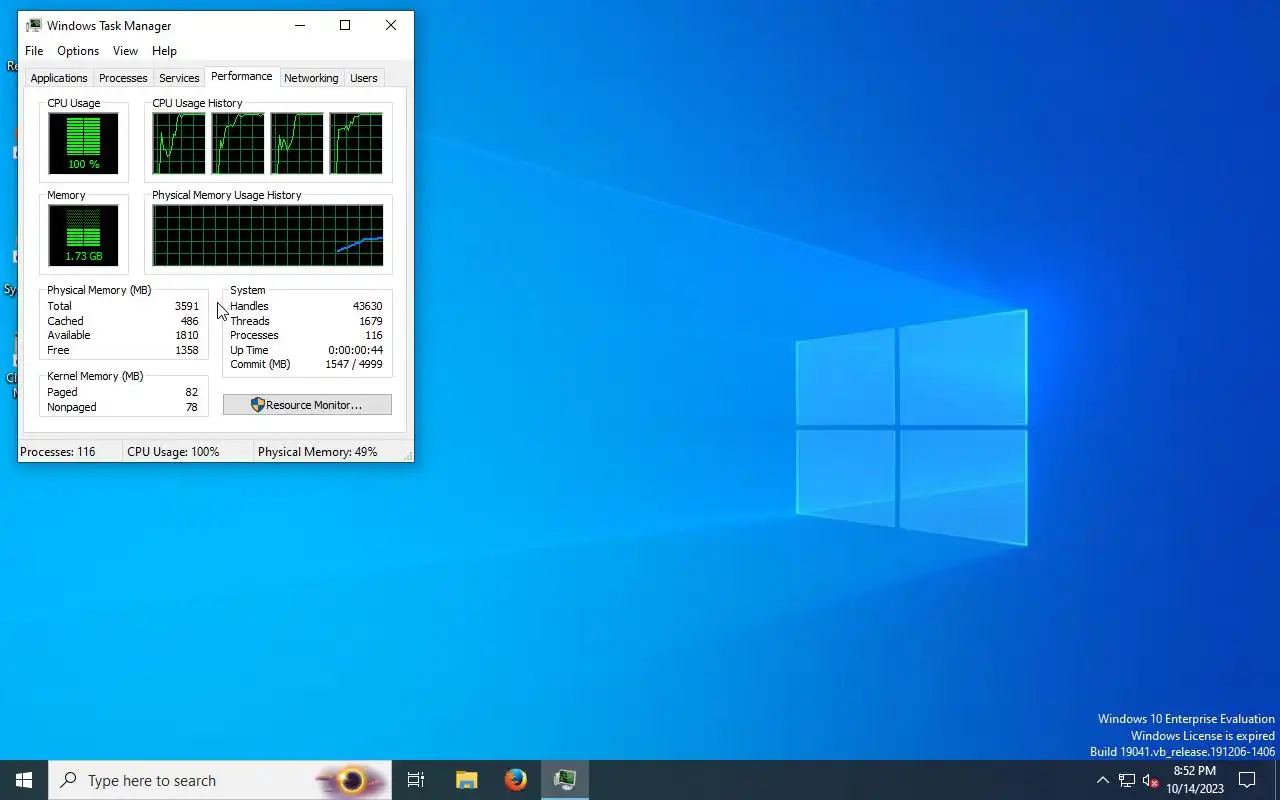Open the clock showing 8:52 PM
Viewport: 1280px width, 800px height.
coord(1194,780)
